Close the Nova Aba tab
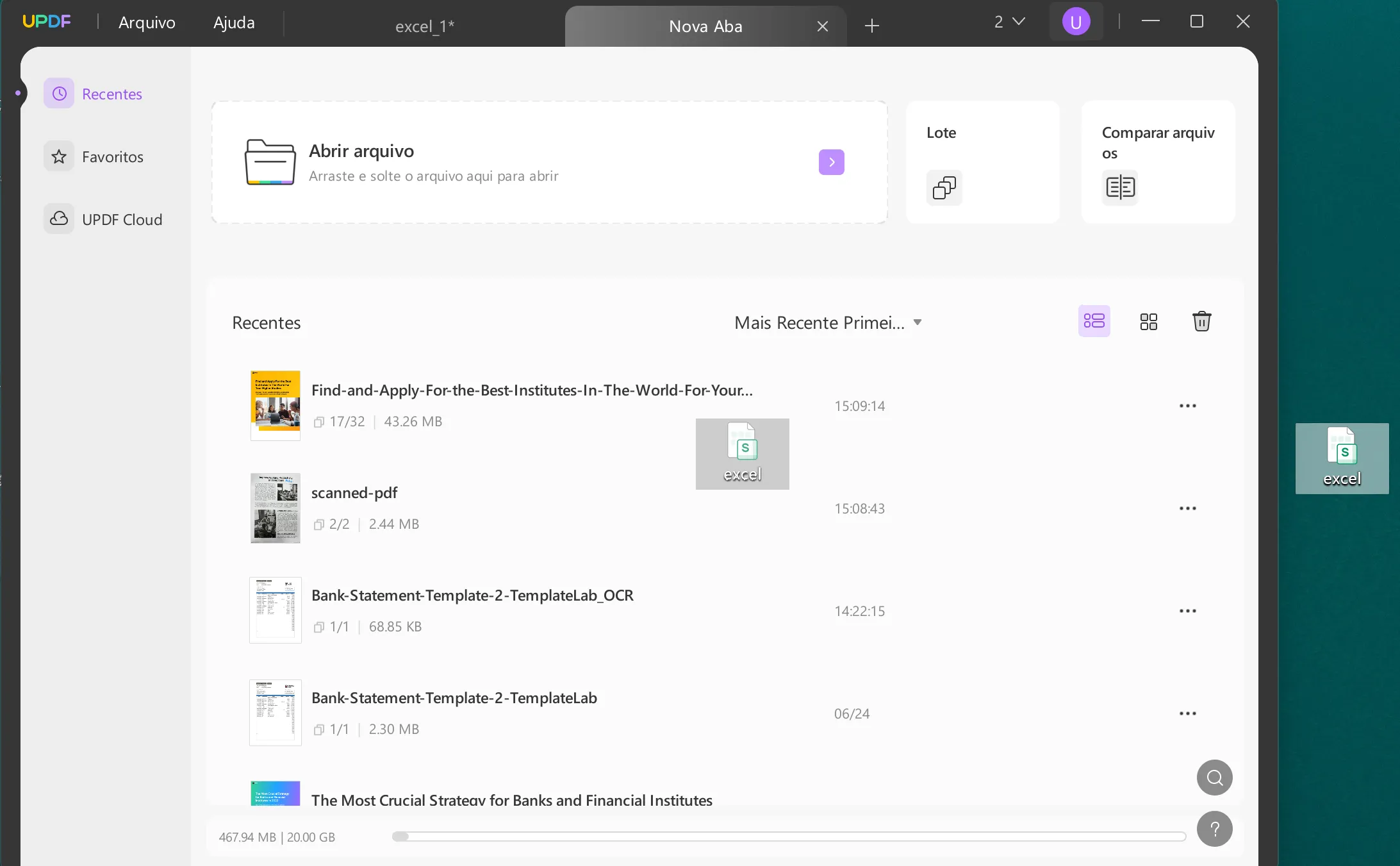The image size is (1400, 866). click(823, 26)
